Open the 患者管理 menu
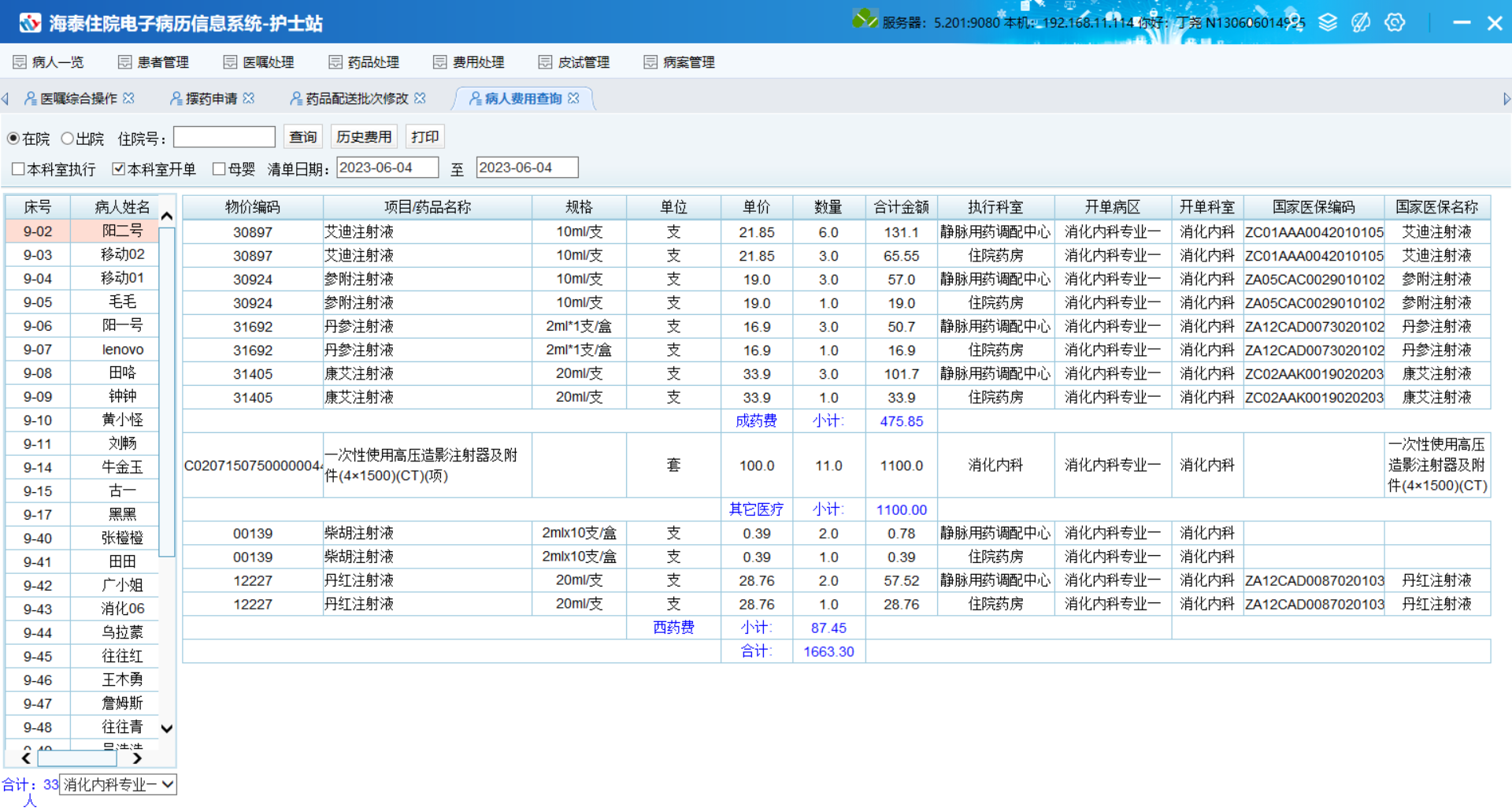1512x811 pixels. click(x=154, y=62)
